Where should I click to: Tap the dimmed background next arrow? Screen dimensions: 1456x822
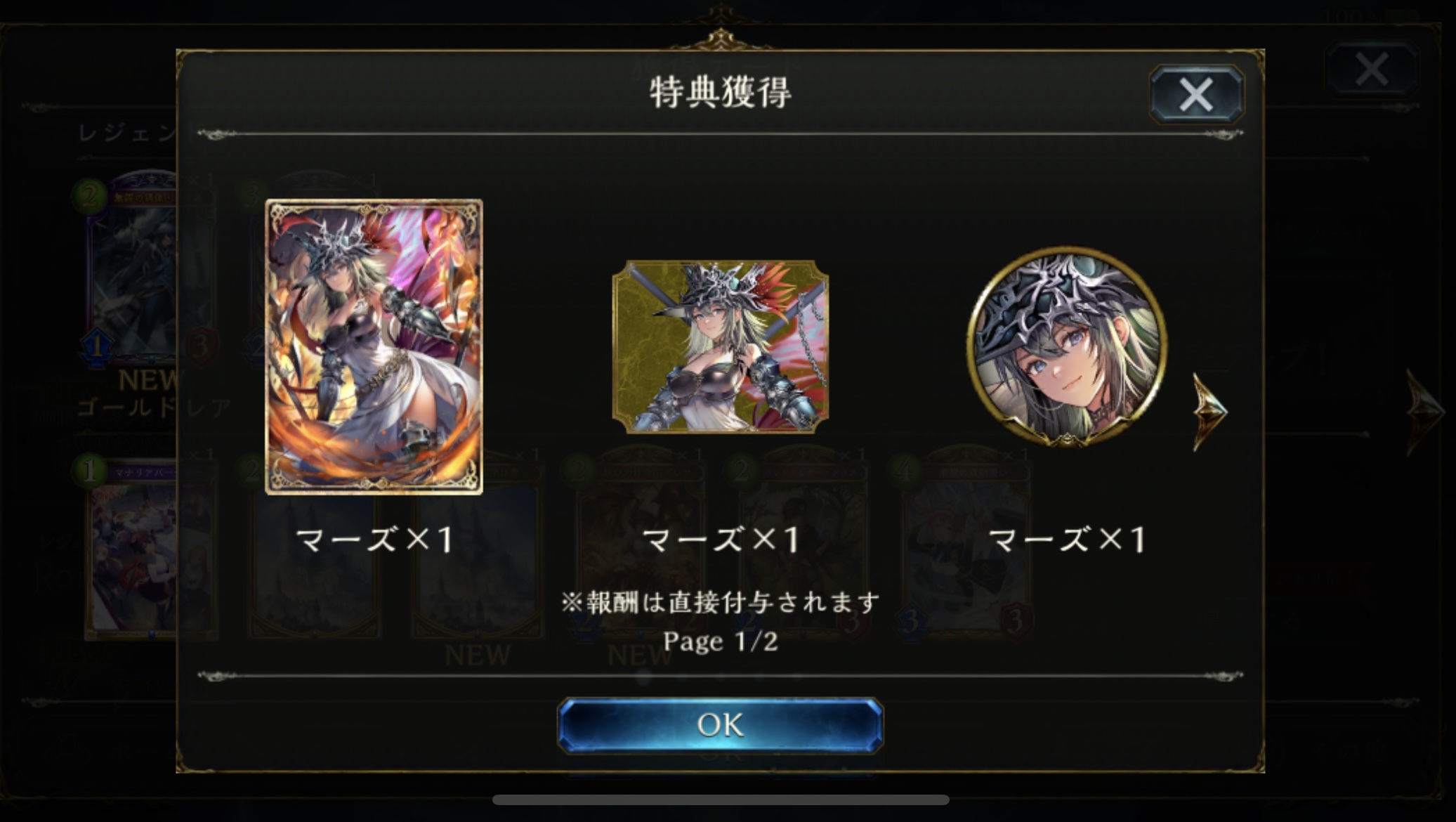[1426, 412]
